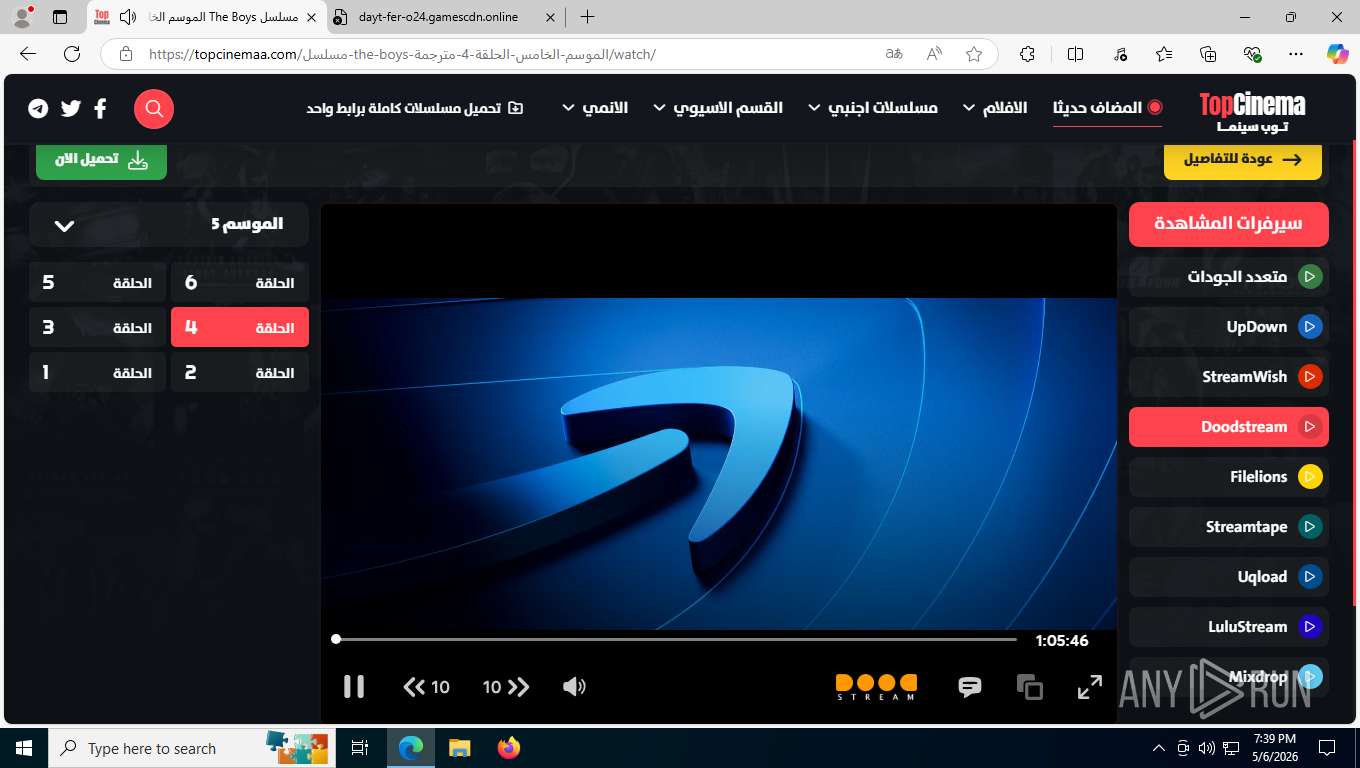The image size is (1360, 768).
Task: Click the browser back arrow
Action: point(28,54)
